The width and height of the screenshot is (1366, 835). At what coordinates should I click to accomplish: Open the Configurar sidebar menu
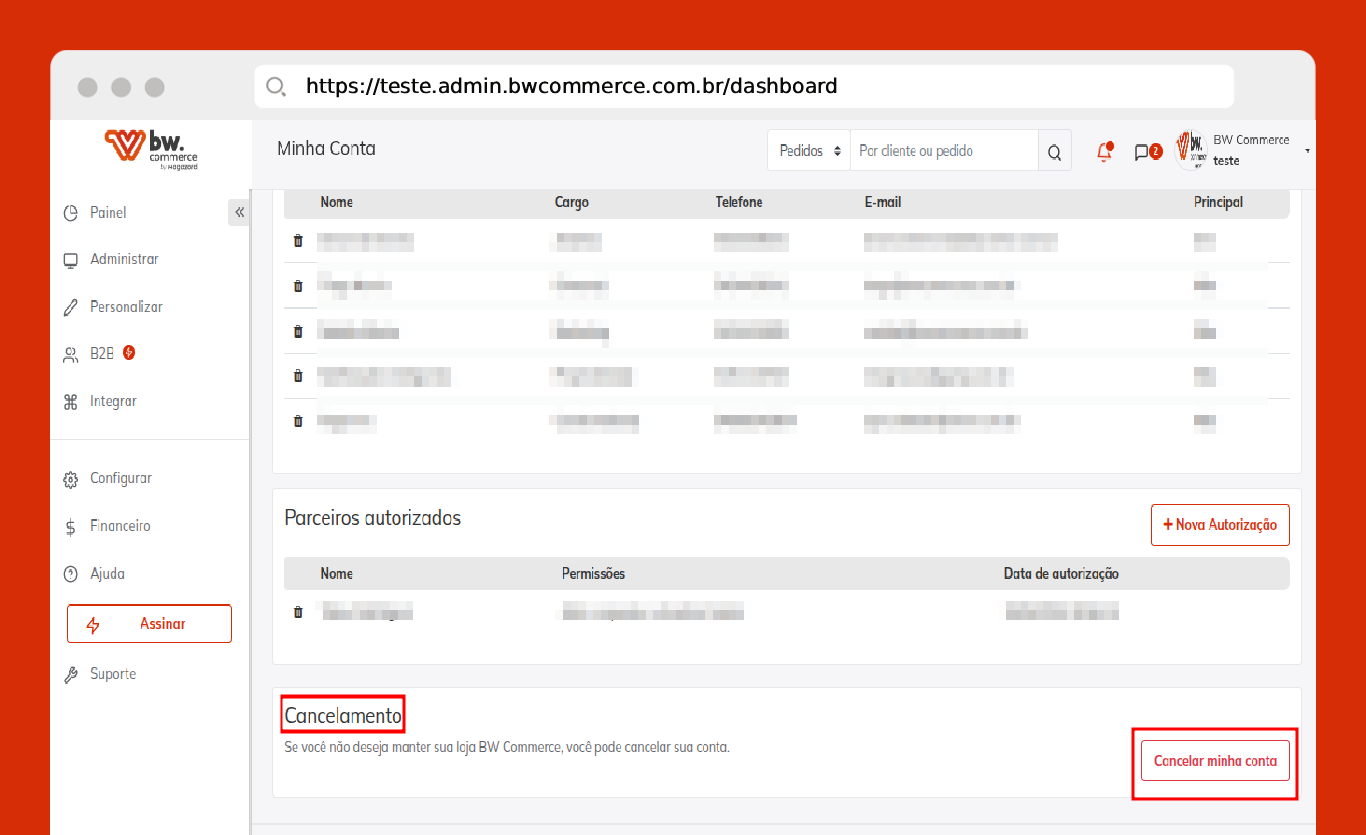pos(120,478)
